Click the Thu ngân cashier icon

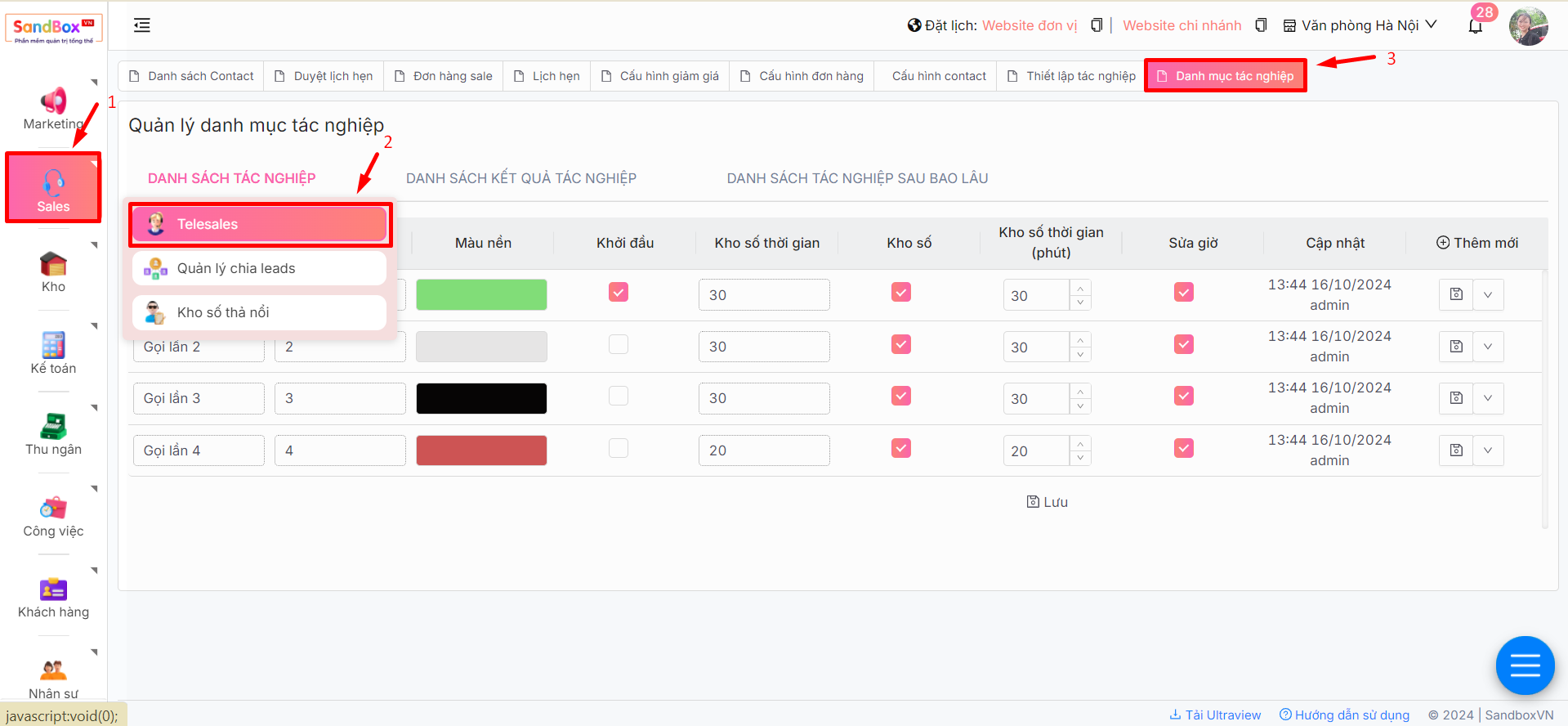point(53,427)
